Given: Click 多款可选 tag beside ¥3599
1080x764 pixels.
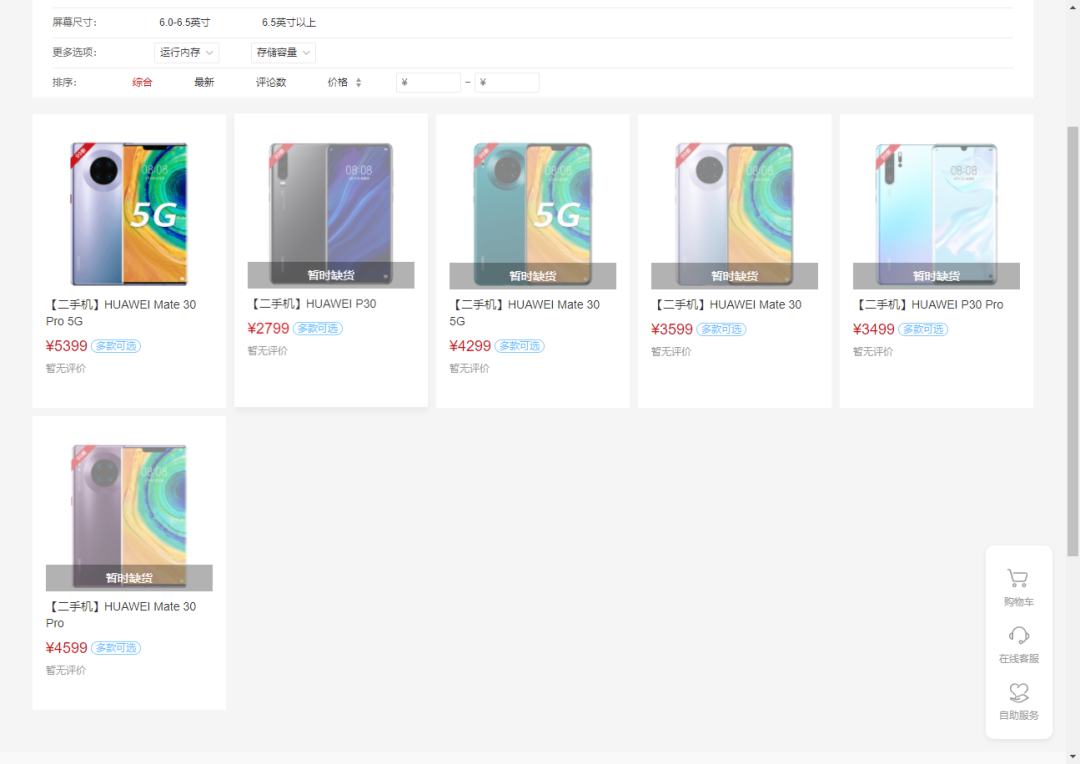Looking at the screenshot, I should pos(721,329).
